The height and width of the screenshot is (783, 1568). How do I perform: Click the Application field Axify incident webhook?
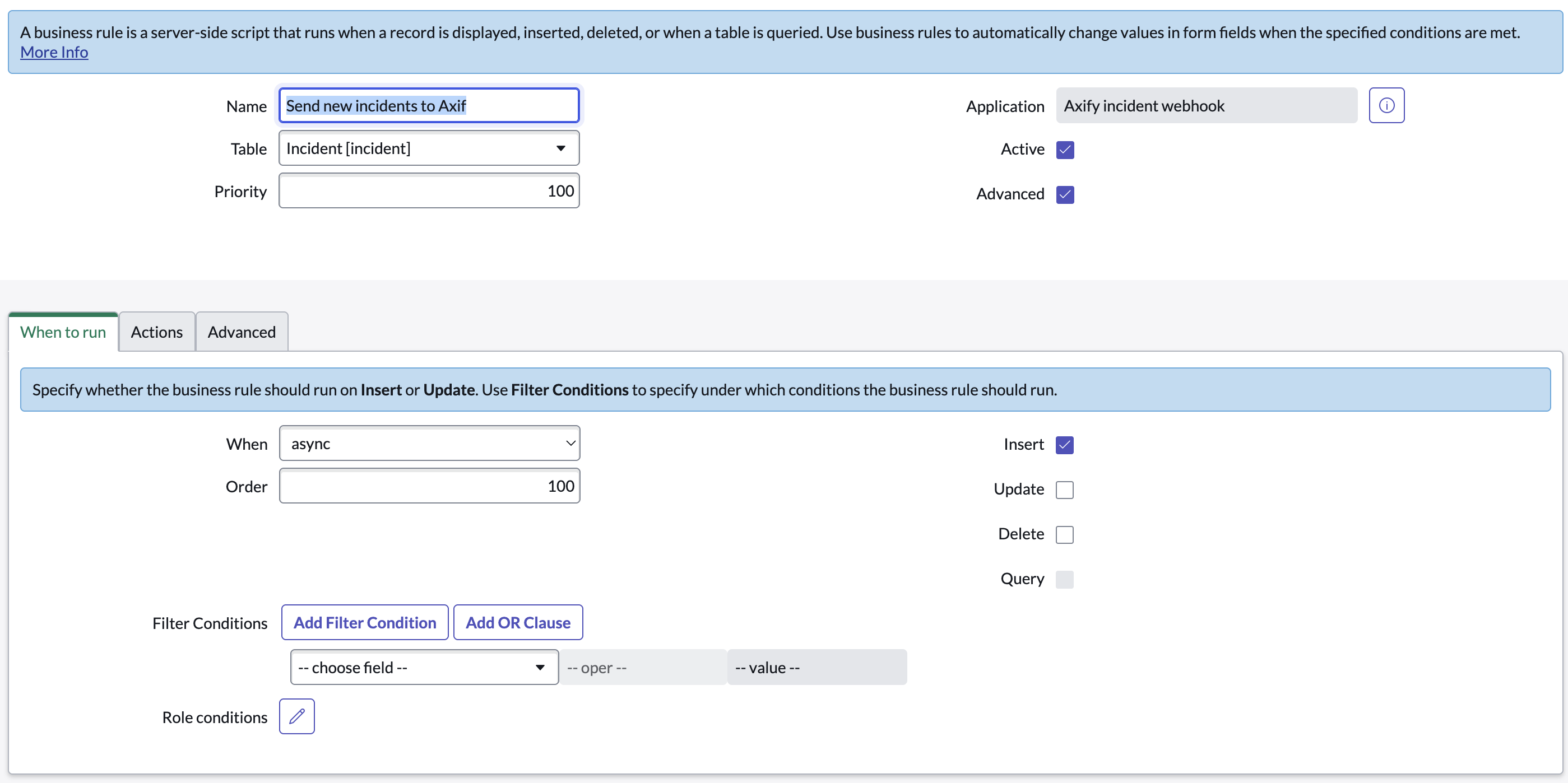pos(1206,105)
